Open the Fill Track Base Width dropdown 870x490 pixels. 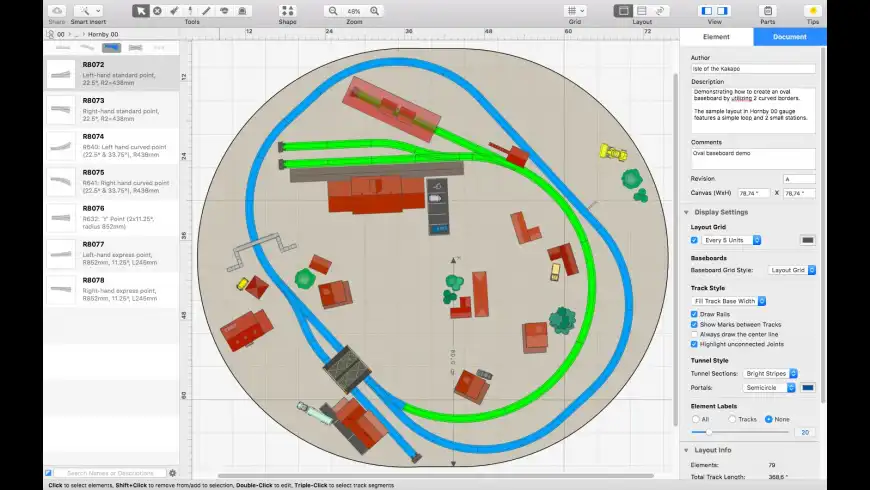[729, 301]
